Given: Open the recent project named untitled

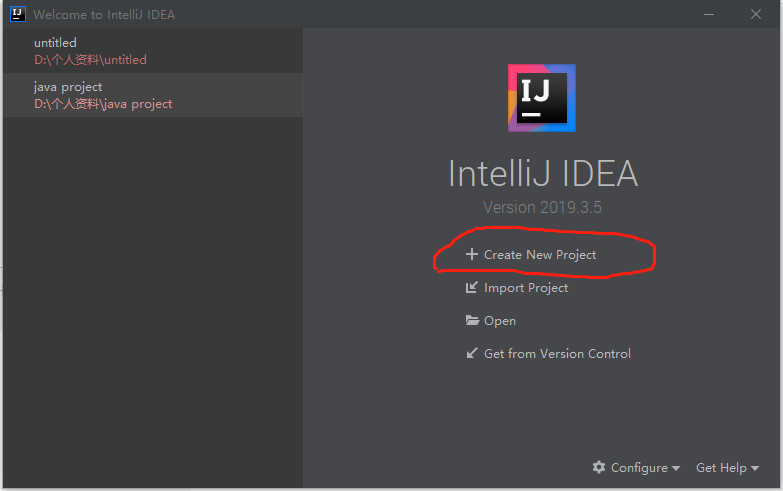Looking at the screenshot, I should click(x=153, y=50).
